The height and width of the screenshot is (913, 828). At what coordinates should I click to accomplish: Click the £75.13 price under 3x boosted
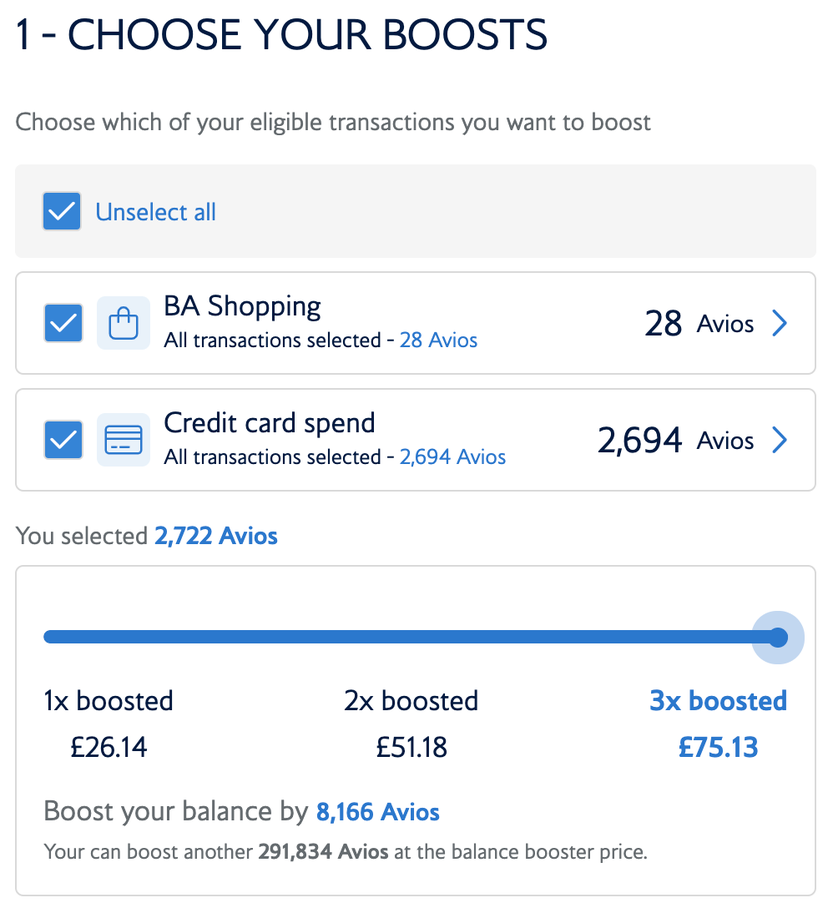(718, 746)
